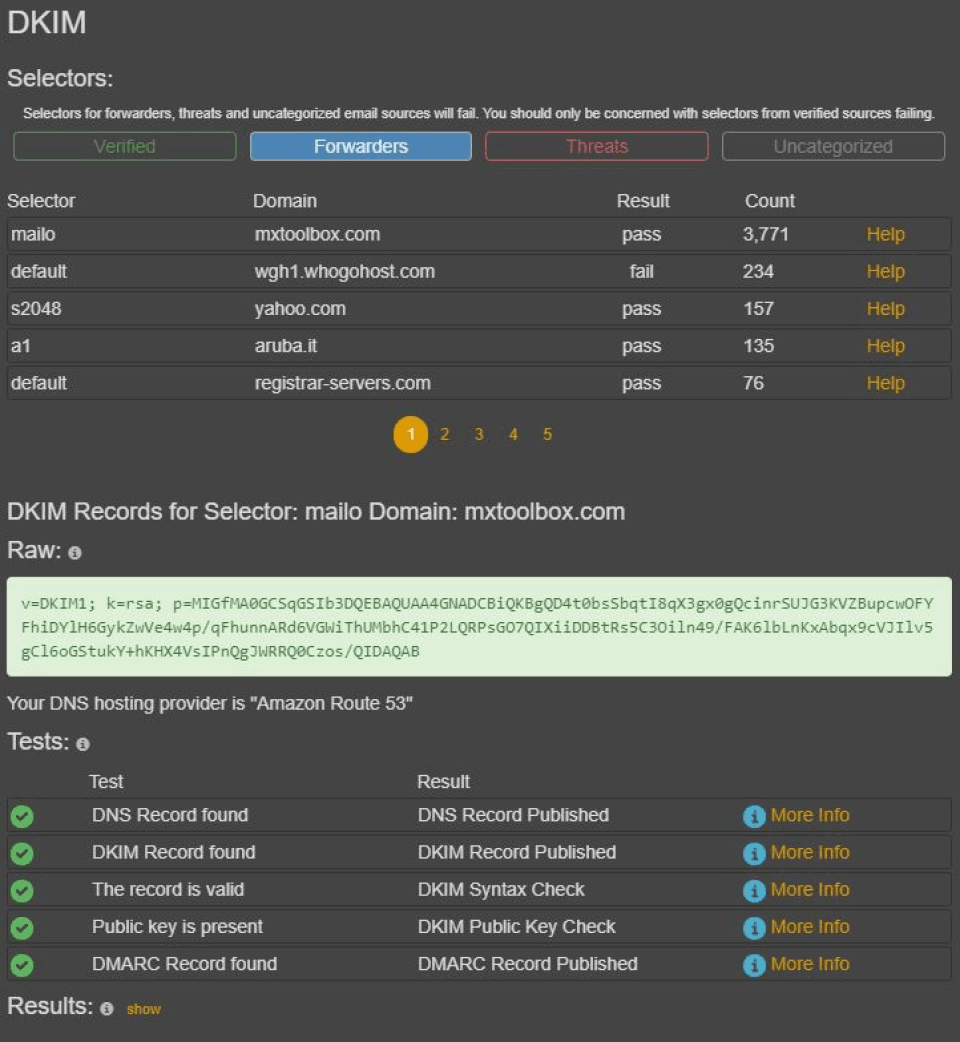
Task: Toggle the Uncategorized selector filter
Action: 833,146
